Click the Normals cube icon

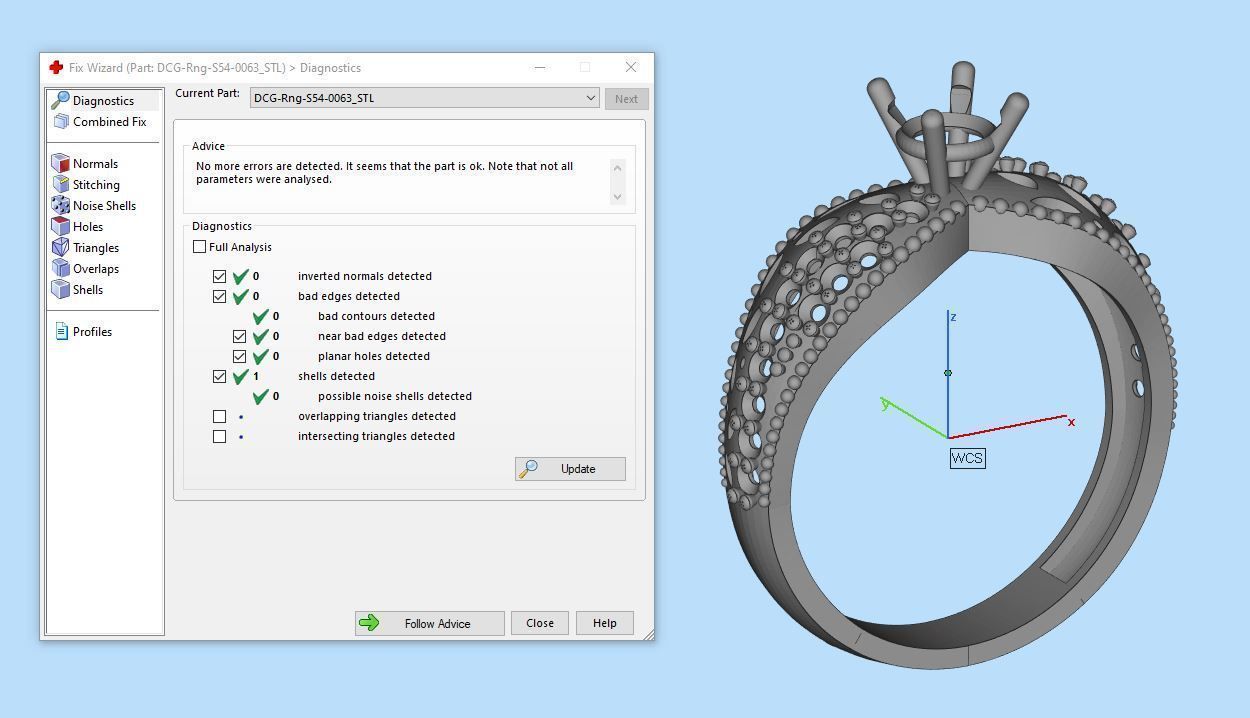60,163
